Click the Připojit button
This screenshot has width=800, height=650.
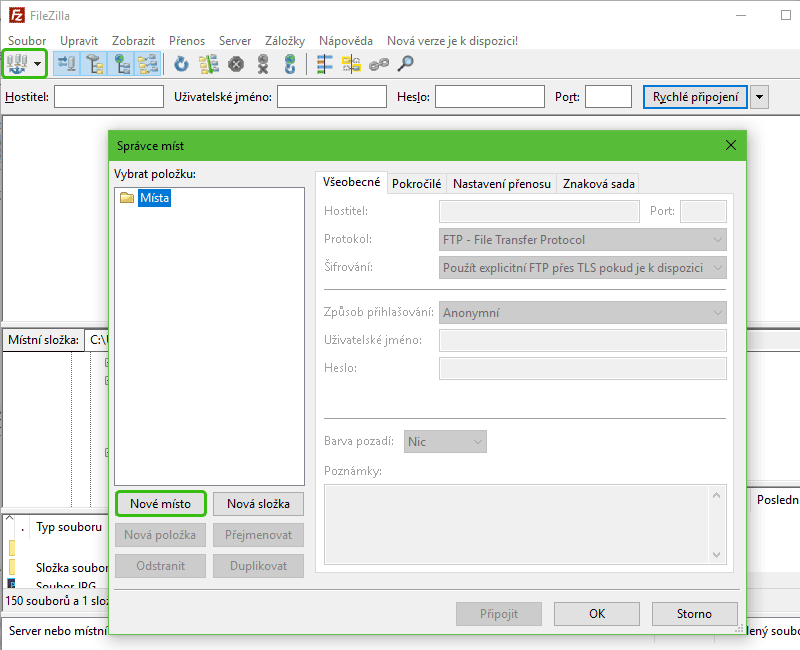pos(498,614)
